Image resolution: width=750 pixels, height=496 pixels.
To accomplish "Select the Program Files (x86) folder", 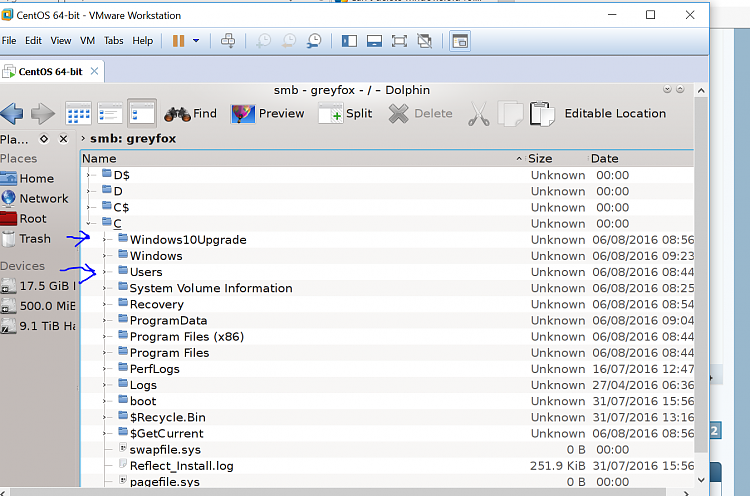I will (x=187, y=337).
